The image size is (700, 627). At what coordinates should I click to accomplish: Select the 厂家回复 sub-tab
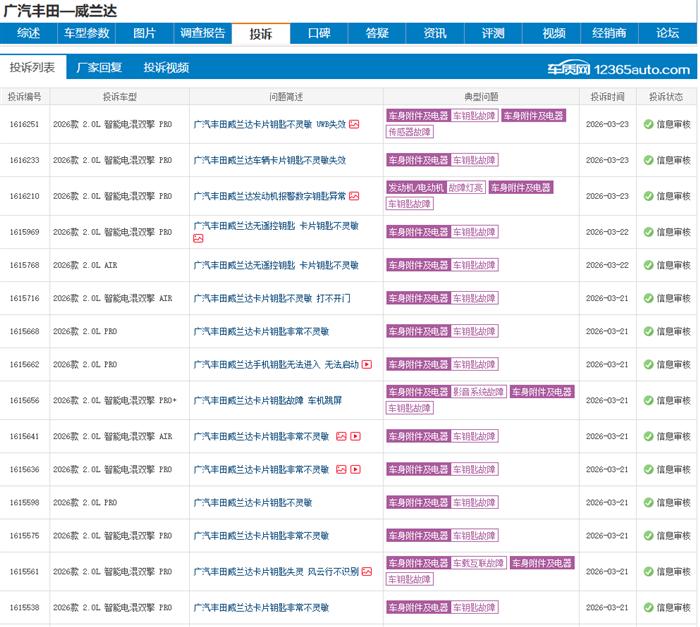(x=99, y=68)
